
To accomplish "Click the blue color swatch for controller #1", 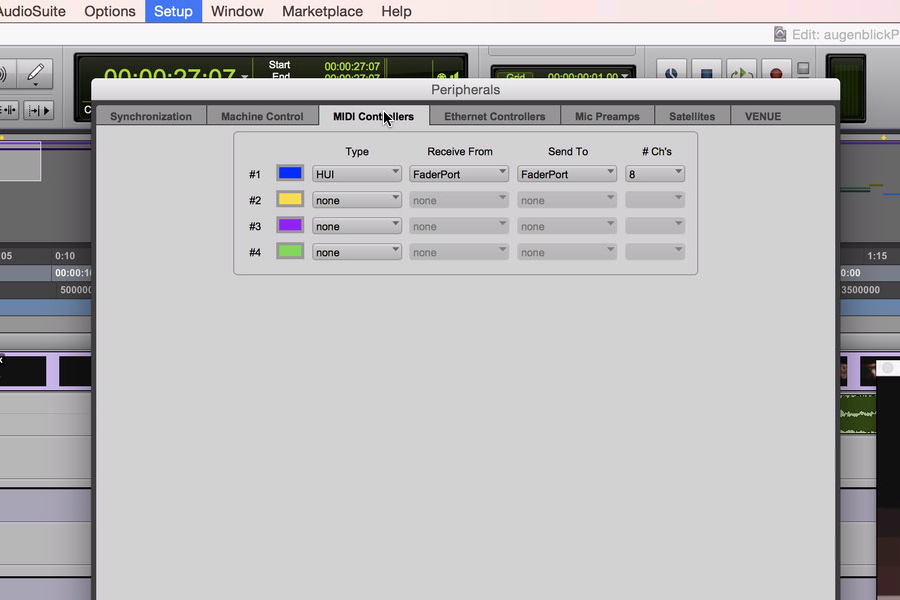I will click(x=290, y=174).
